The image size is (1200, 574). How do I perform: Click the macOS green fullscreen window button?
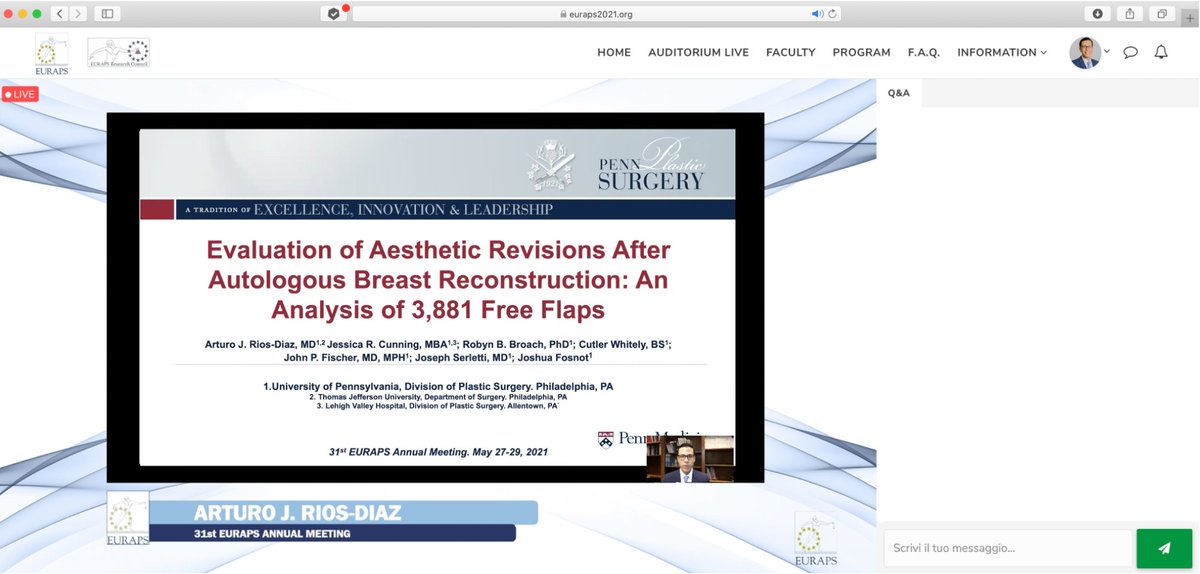pos(37,14)
